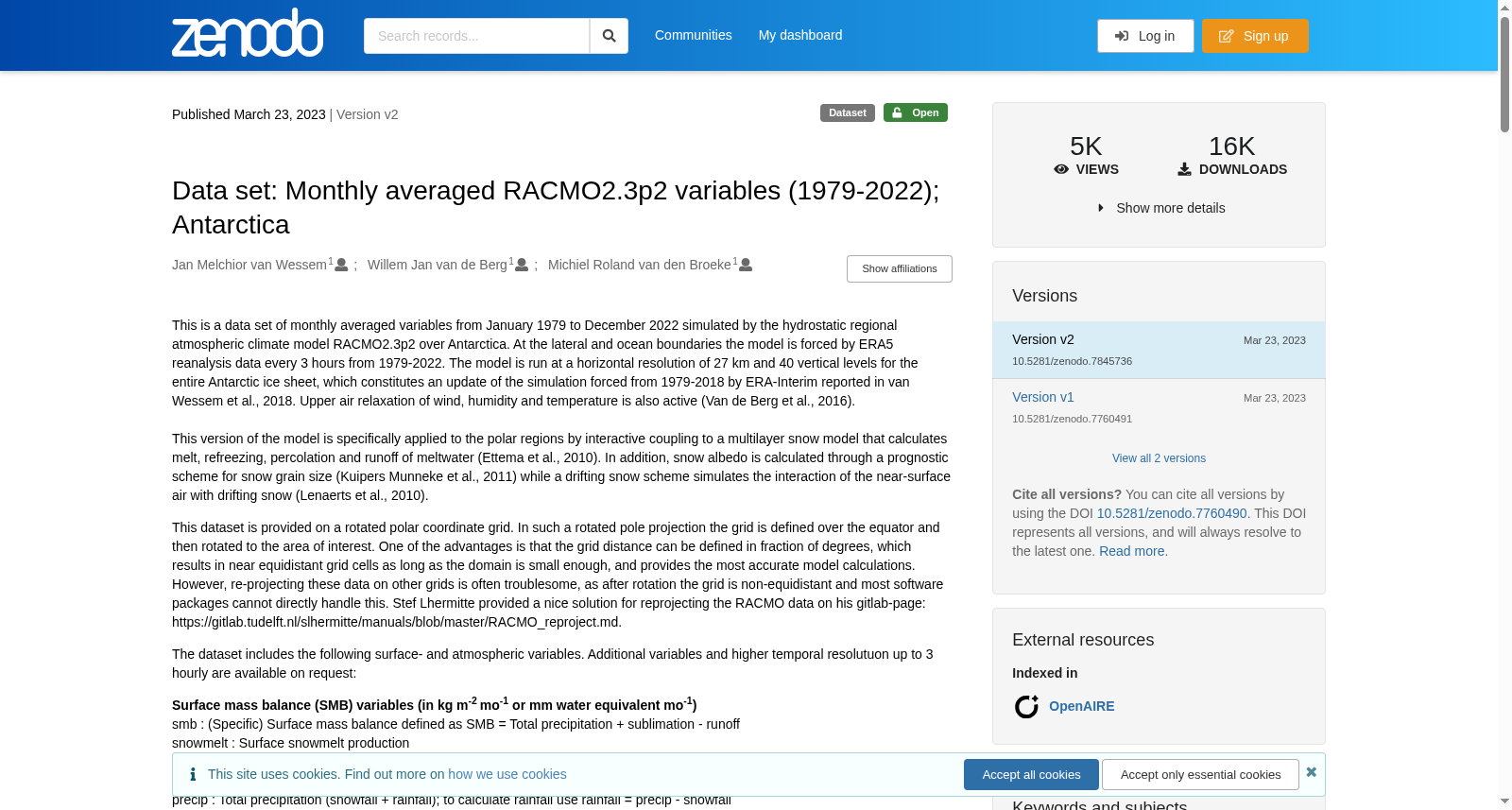Open DOI 10.5281/zenodo.7760490 link

tap(1172, 513)
